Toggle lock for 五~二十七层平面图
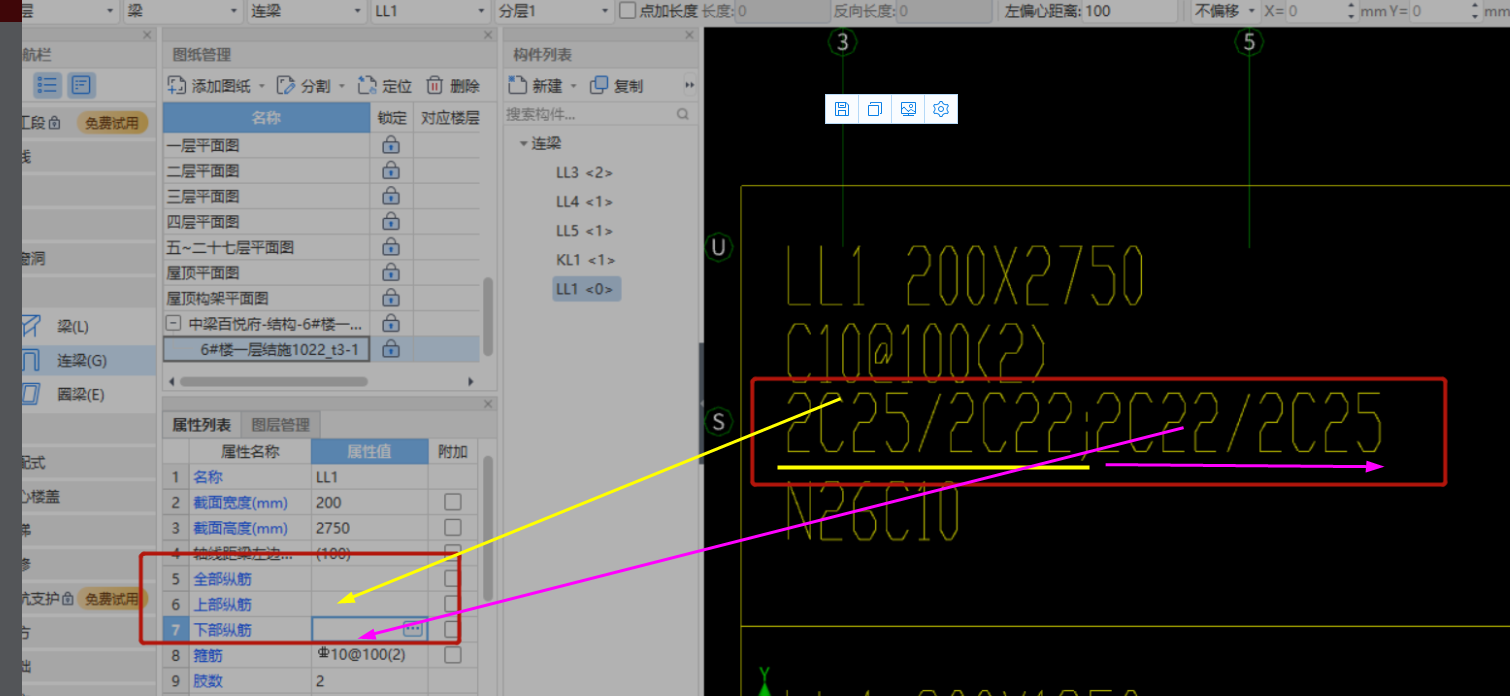The height and width of the screenshot is (696, 1510). click(391, 247)
